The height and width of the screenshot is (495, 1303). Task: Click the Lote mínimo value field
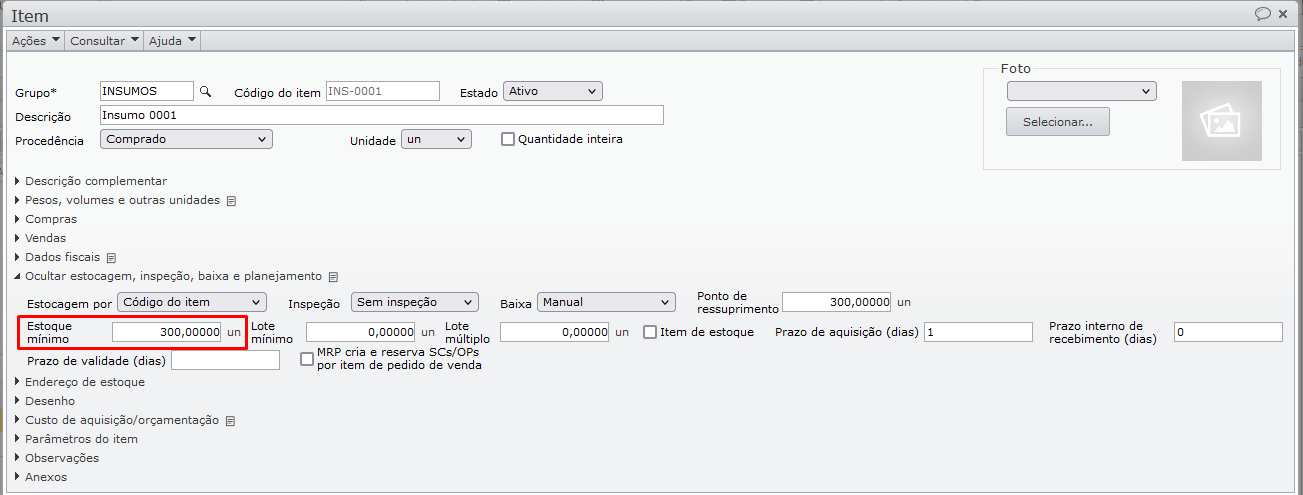coord(360,332)
